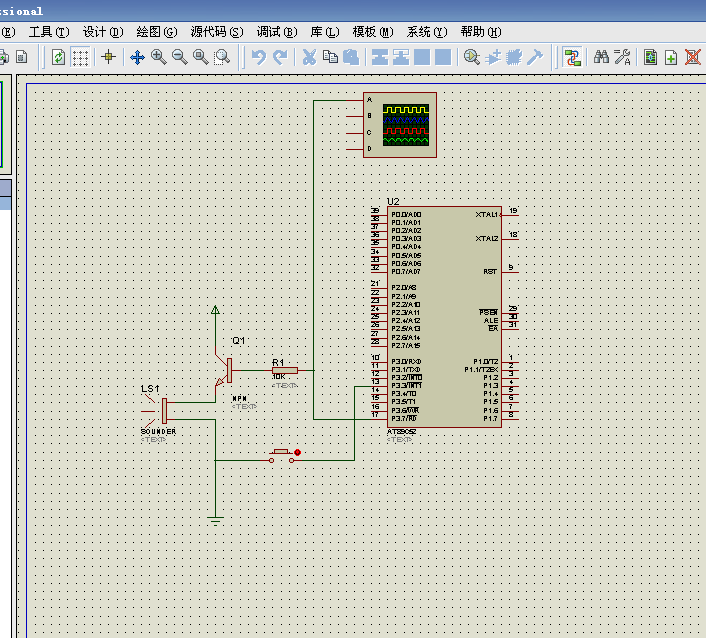Click the Redo arrow
Viewport: 706px width, 638px height.
[280, 57]
